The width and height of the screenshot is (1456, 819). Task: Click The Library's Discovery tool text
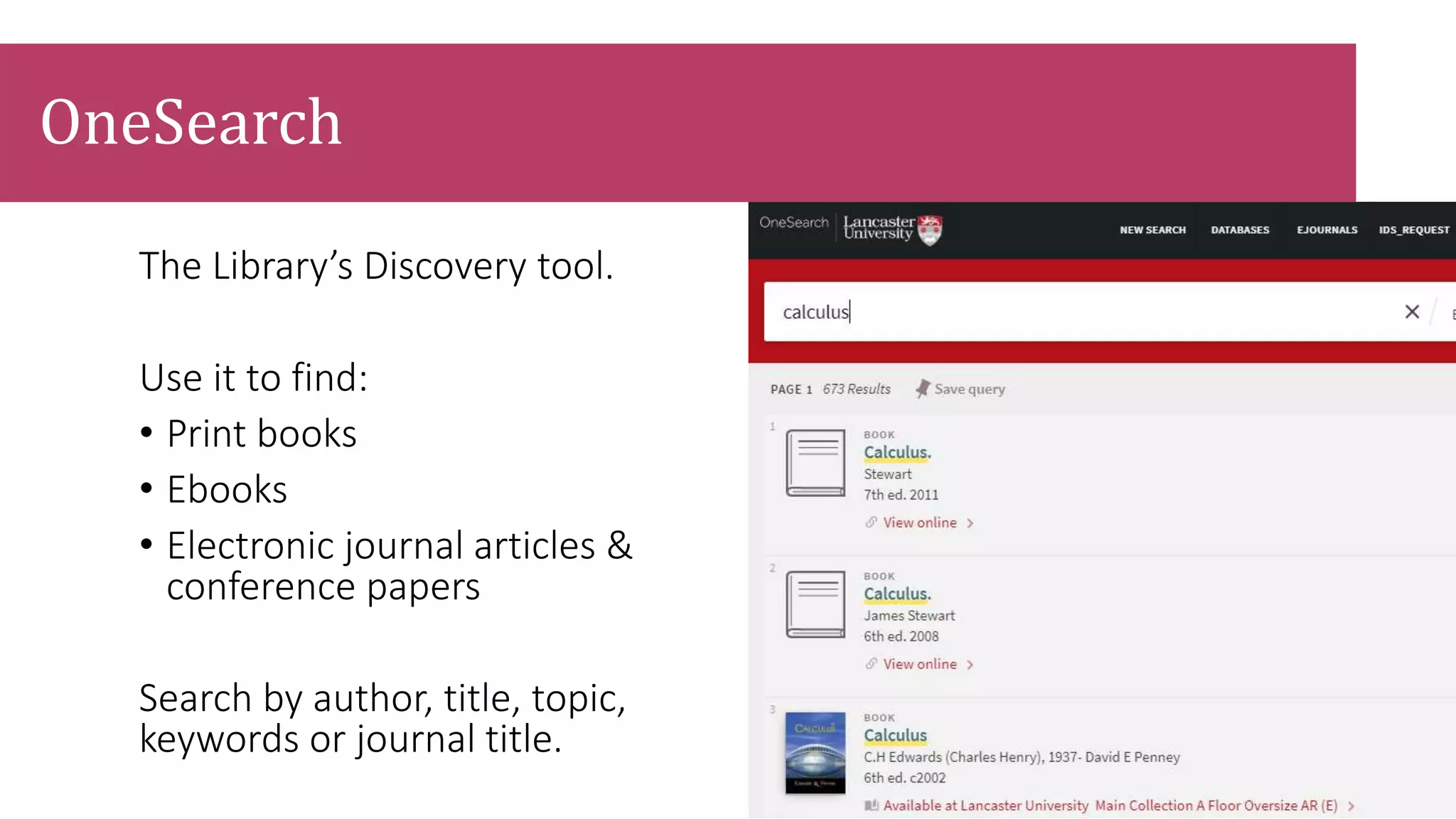376,267
